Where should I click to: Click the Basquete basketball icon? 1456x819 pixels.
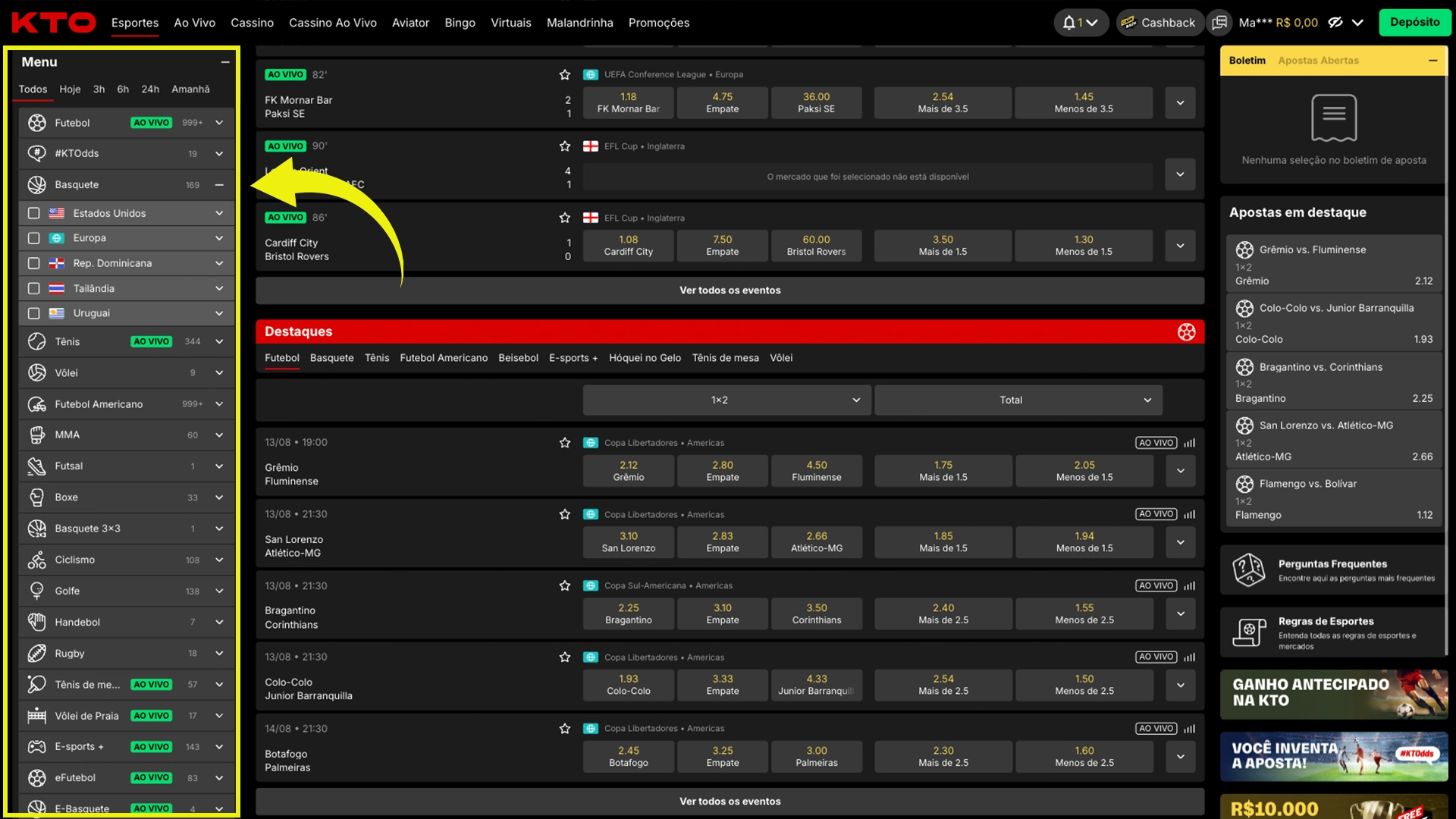tap(37, 184)
